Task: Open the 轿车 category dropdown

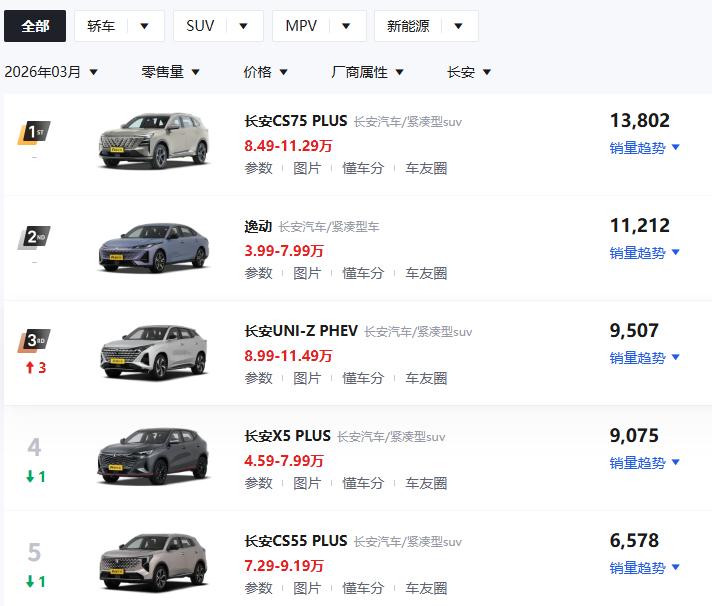Action: click(119, 26)
